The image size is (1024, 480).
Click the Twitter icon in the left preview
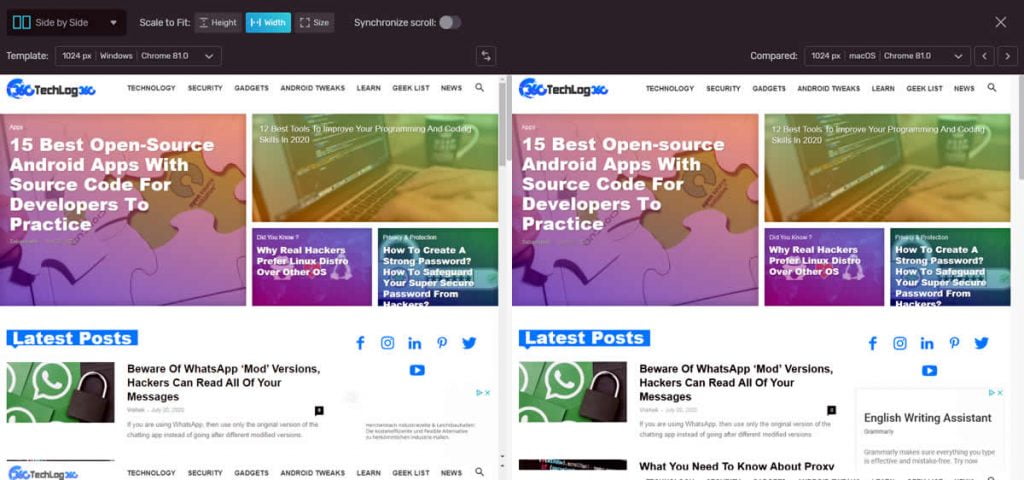click(x=469, y=343)
